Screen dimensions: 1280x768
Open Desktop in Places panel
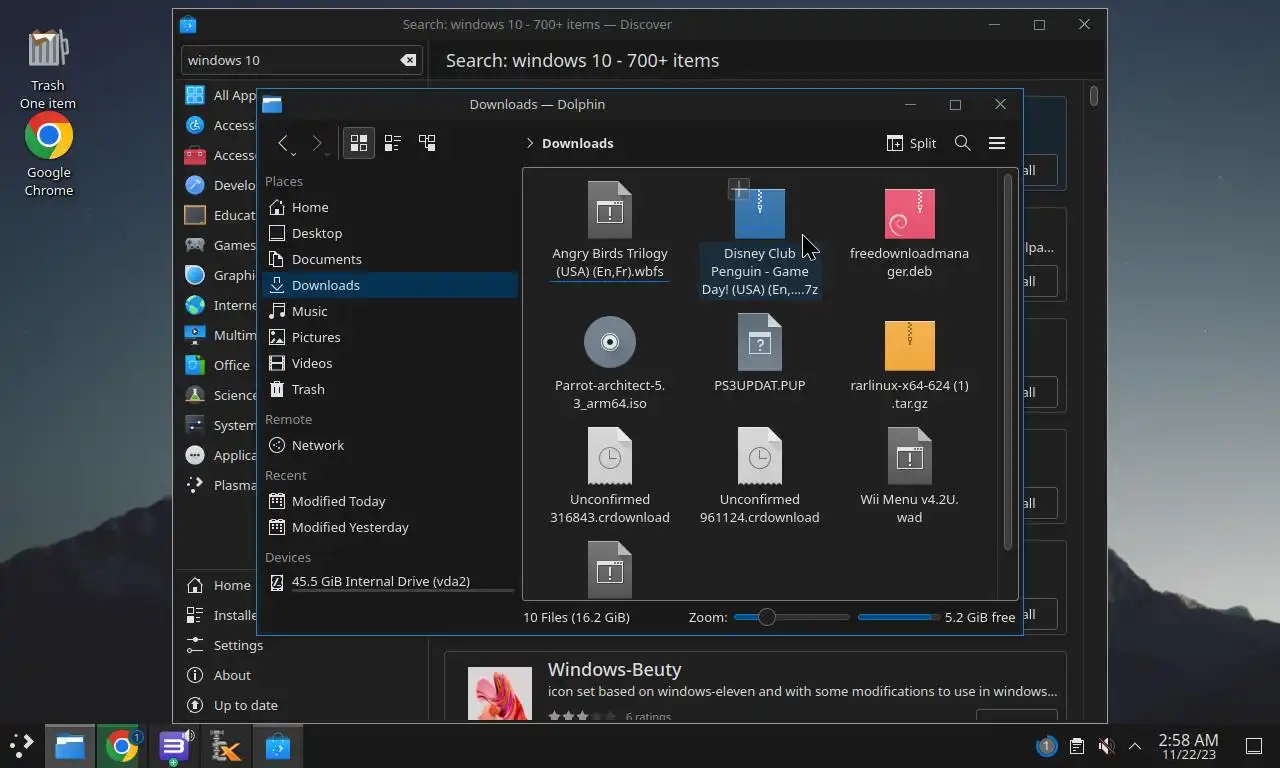pyautogui.click(x=390, y=233)
